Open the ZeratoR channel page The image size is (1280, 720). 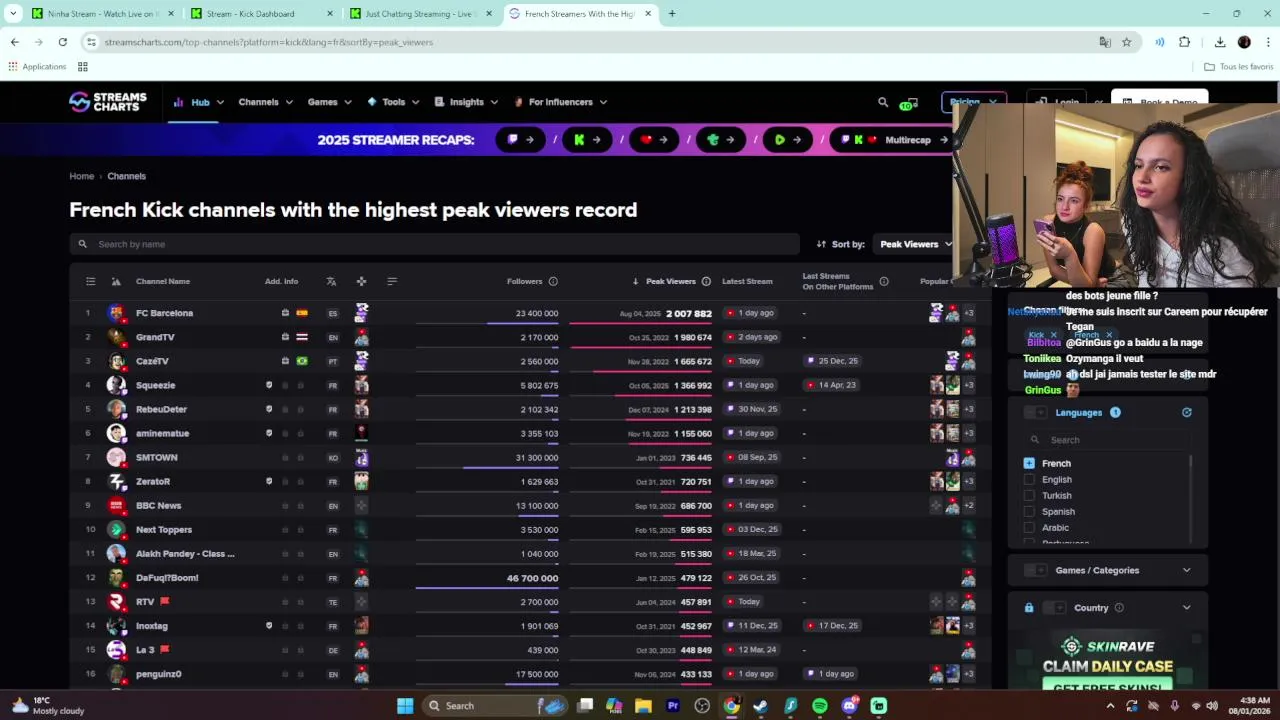tap(153, 482)
